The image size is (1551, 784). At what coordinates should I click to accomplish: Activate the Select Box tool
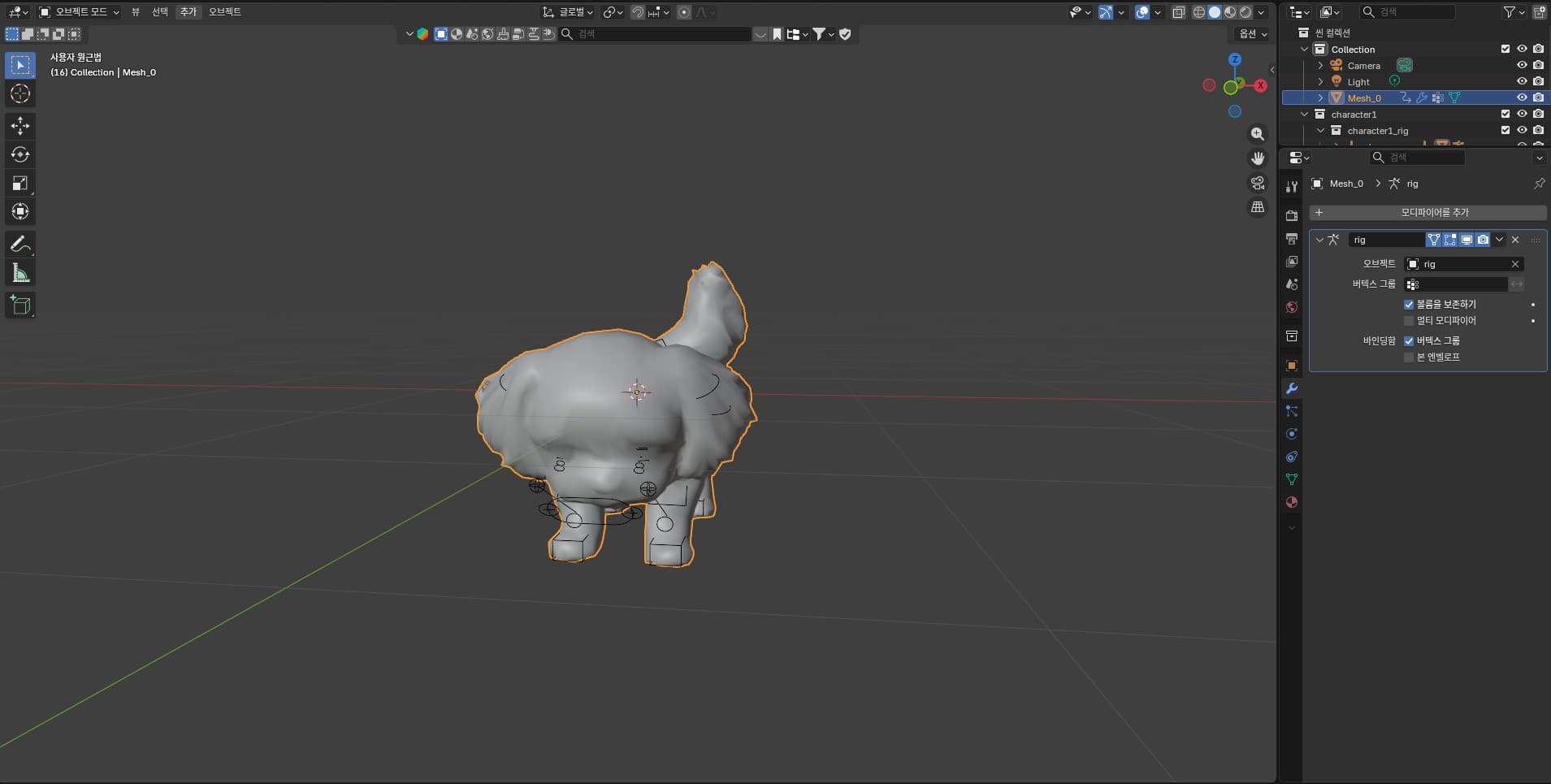(x=20, y=65)
